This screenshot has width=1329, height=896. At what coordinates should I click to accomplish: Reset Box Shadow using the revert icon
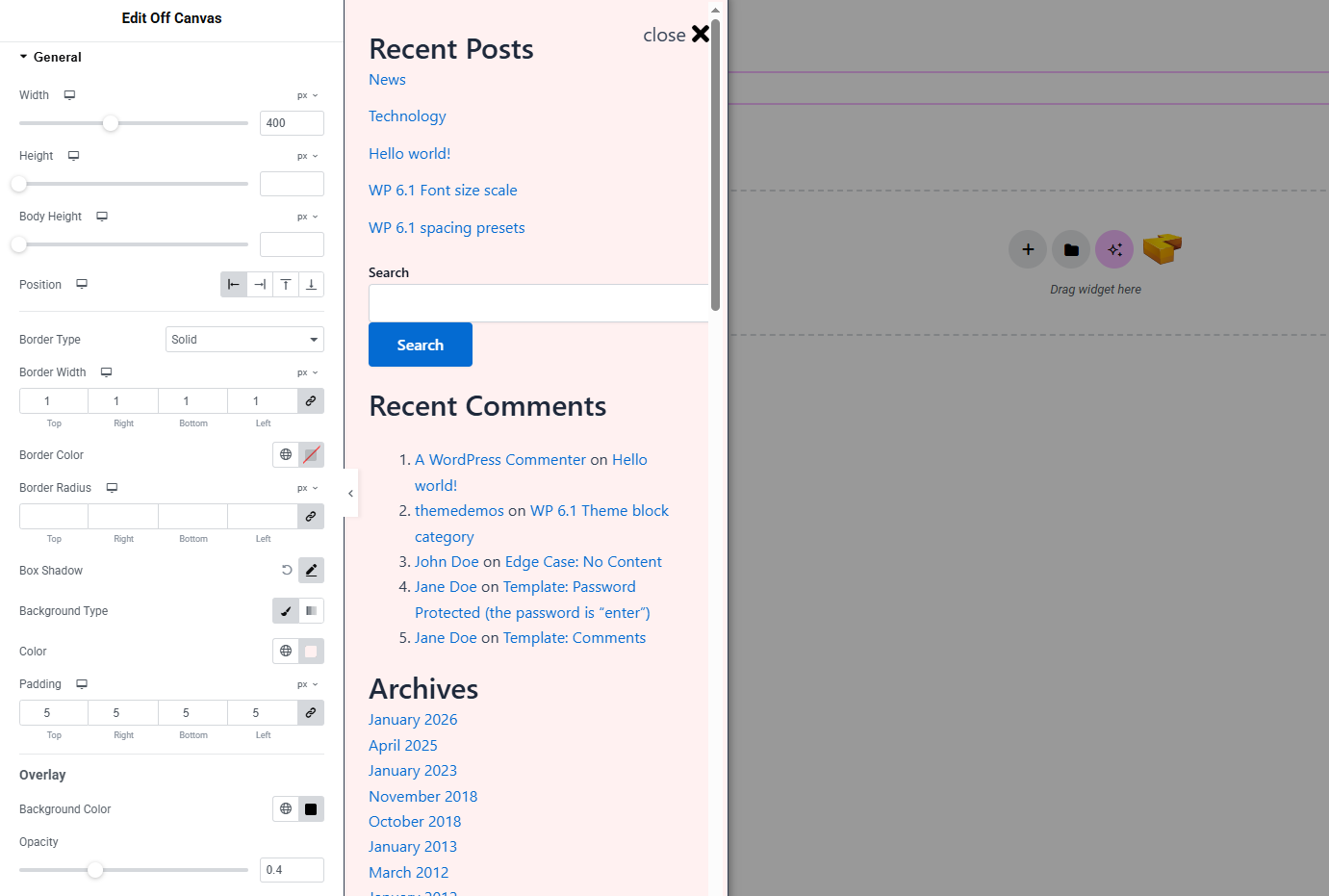pyautogui.click(x=287, y=570)
